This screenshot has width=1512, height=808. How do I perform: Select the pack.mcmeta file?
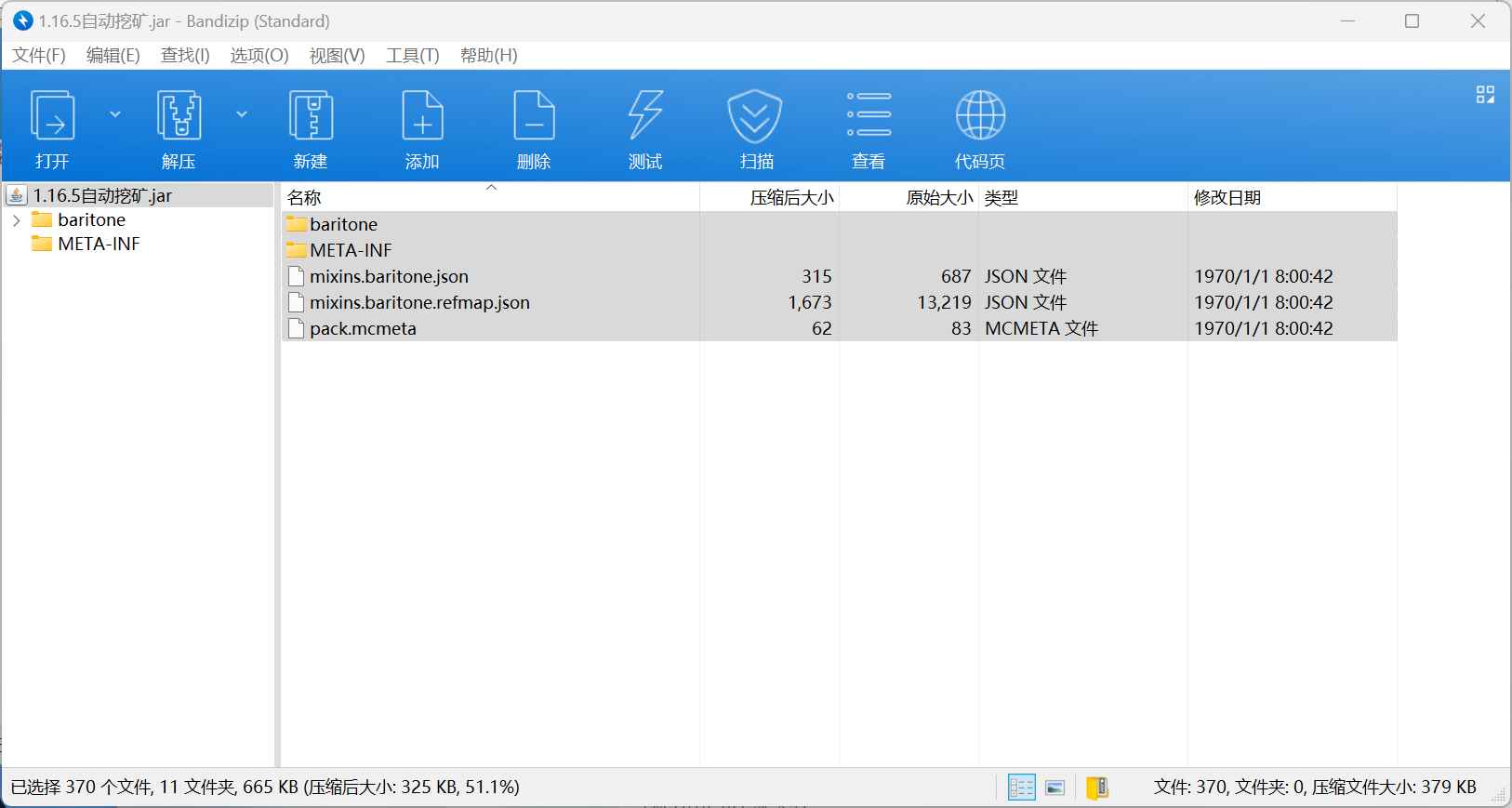(839, 328)
